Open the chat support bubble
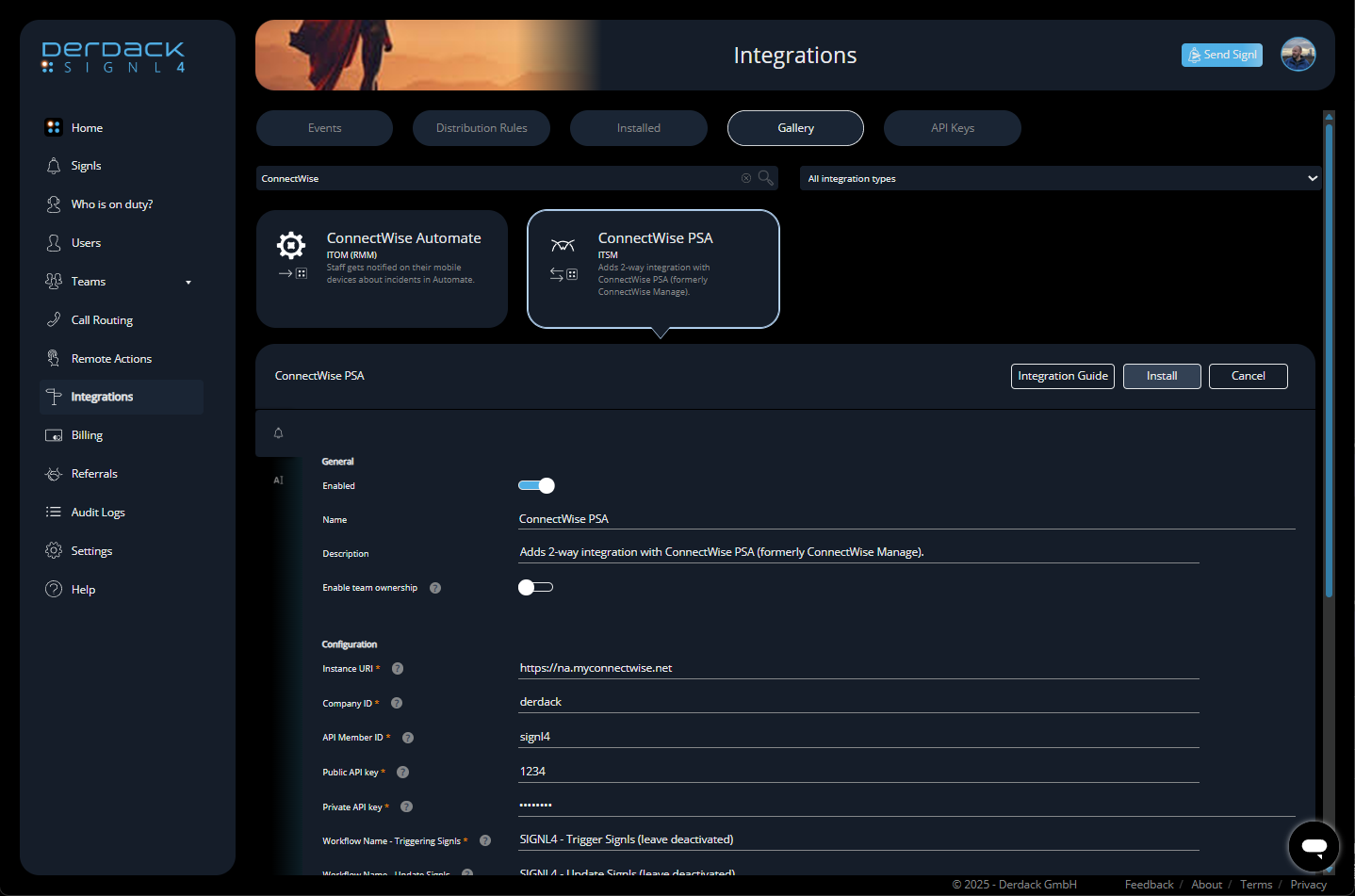The width and height of the screenshot is (1355, 896). pos(1314,846)
